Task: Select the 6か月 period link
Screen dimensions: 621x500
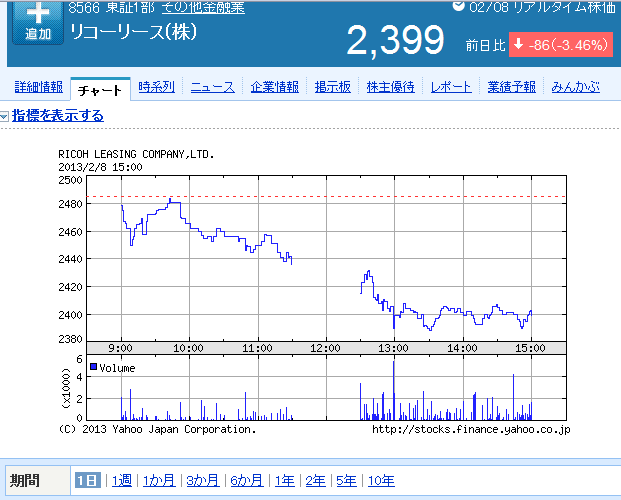Action: pyautogui.click(x=247, y=481)
